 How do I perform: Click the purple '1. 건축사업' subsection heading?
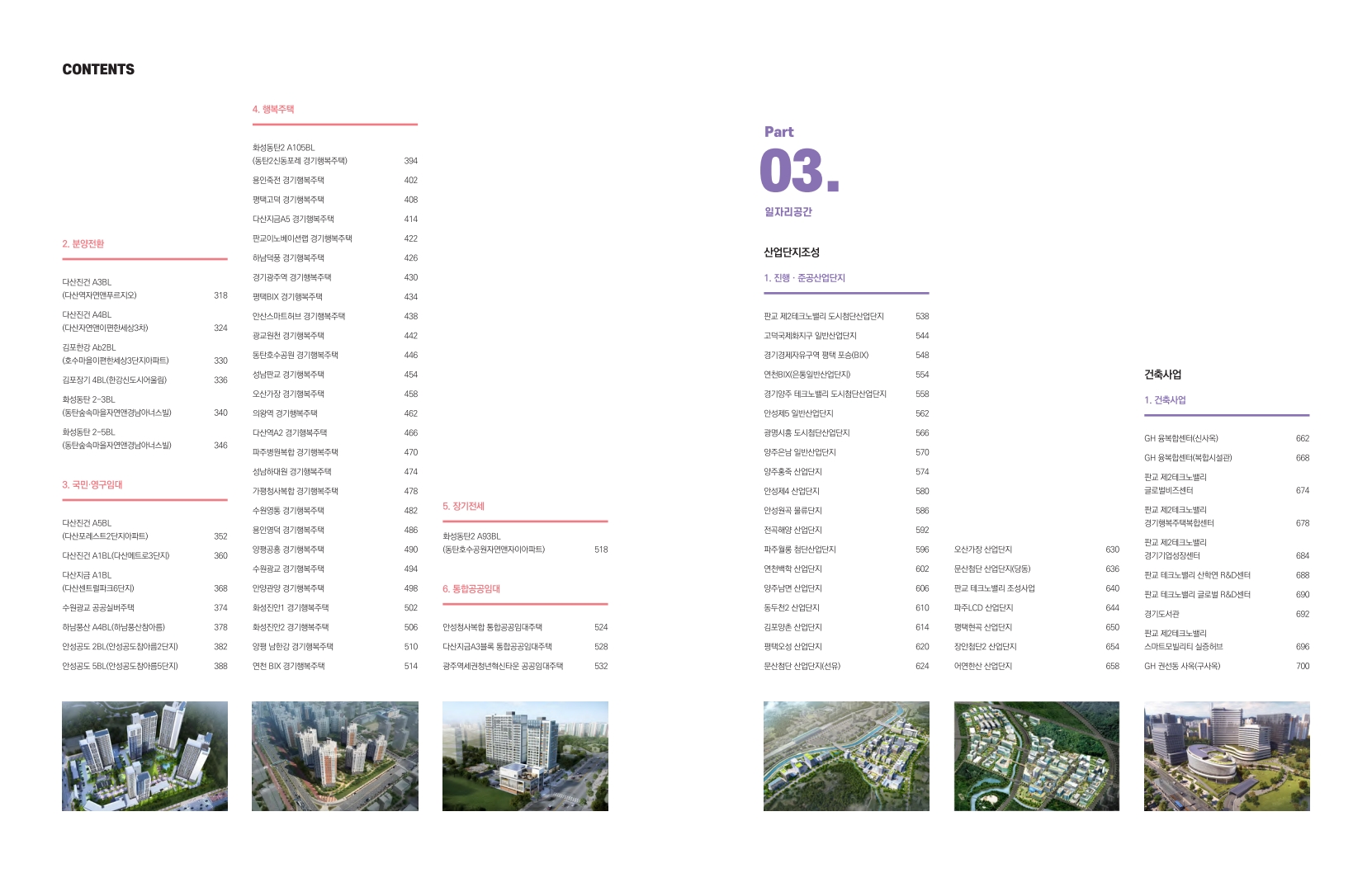[1165, 400]
